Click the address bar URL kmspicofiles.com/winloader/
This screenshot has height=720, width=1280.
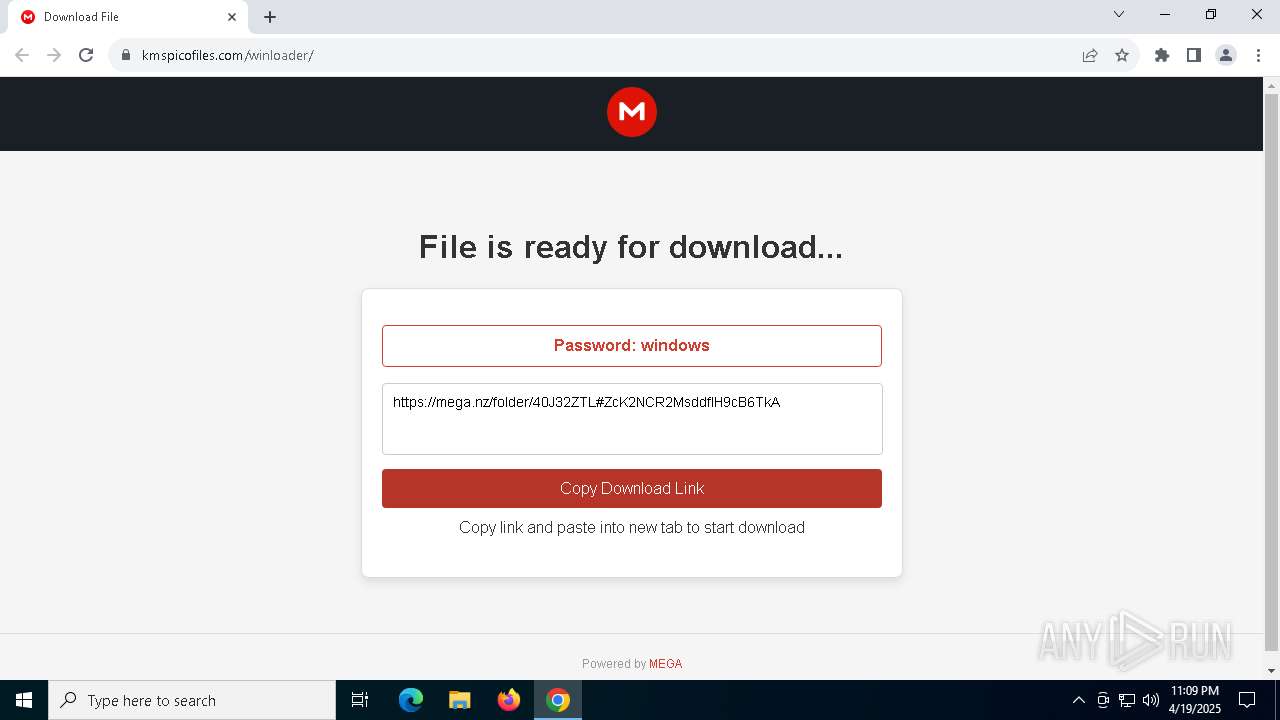228,55
